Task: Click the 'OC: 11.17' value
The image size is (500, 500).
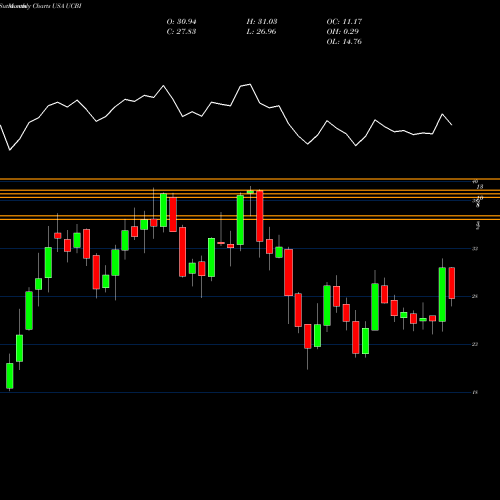Action: [344, 22]
